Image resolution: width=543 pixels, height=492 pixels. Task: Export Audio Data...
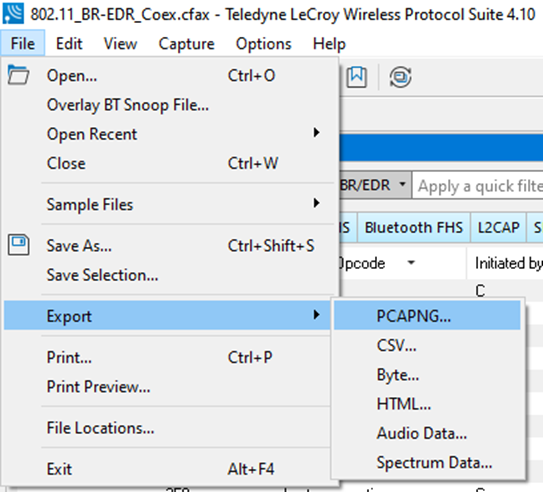(427, 433)
